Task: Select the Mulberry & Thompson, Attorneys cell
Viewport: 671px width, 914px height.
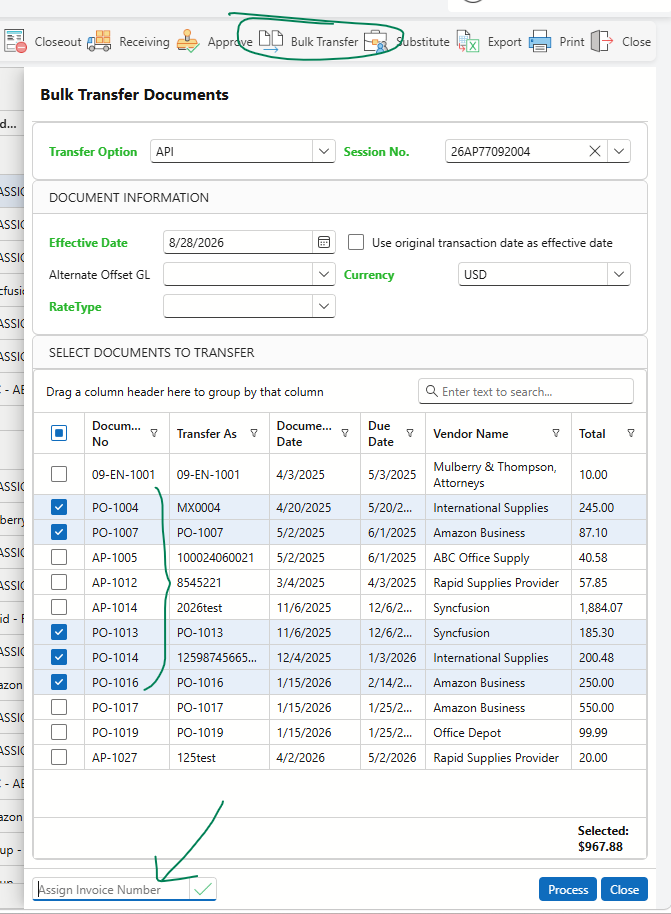Action: (498, 474)
